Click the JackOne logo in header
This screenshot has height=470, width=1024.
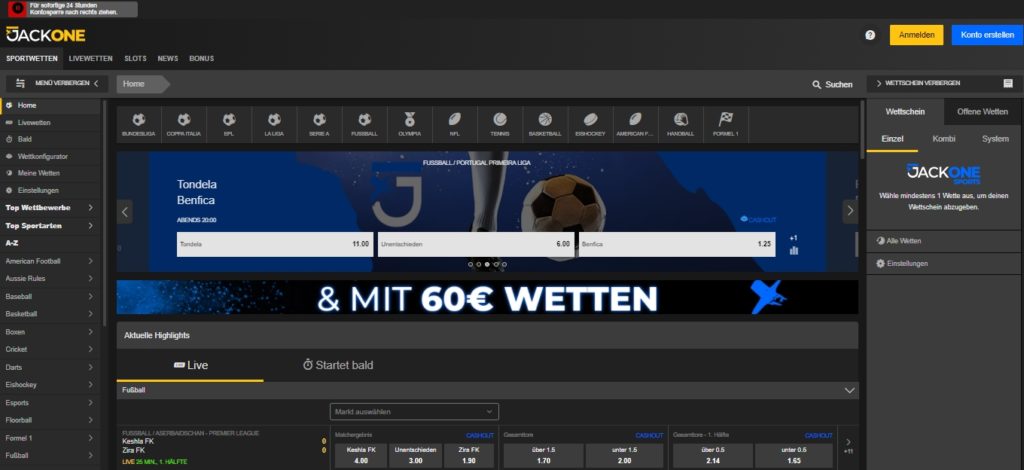point(46,35)
